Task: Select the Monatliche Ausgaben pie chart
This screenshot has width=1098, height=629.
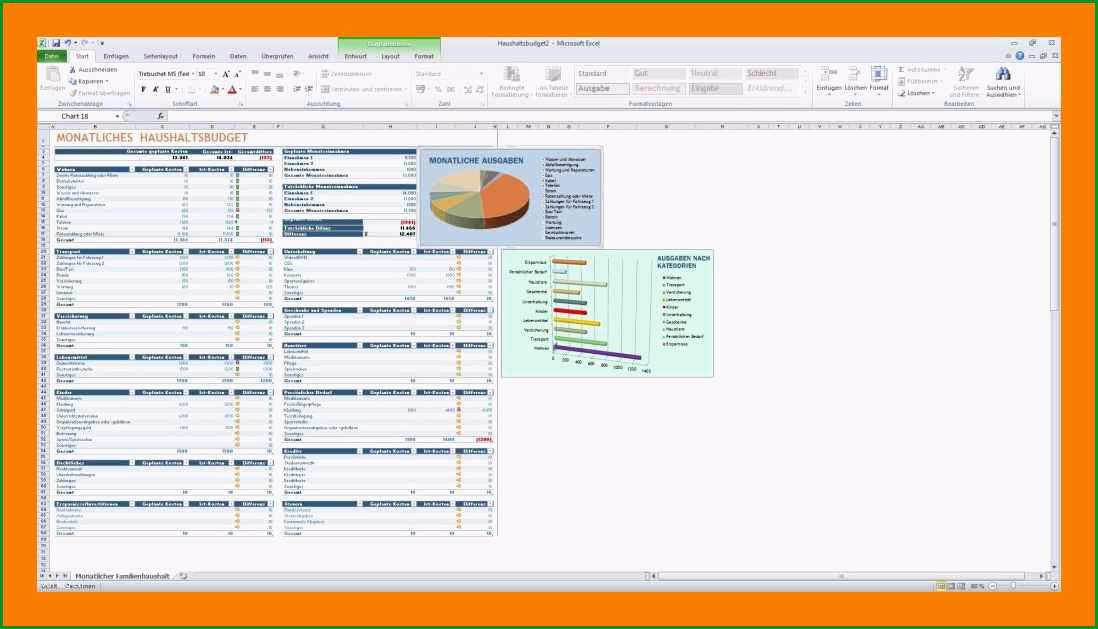Action: pyautogui.click(x=510, y=196)
